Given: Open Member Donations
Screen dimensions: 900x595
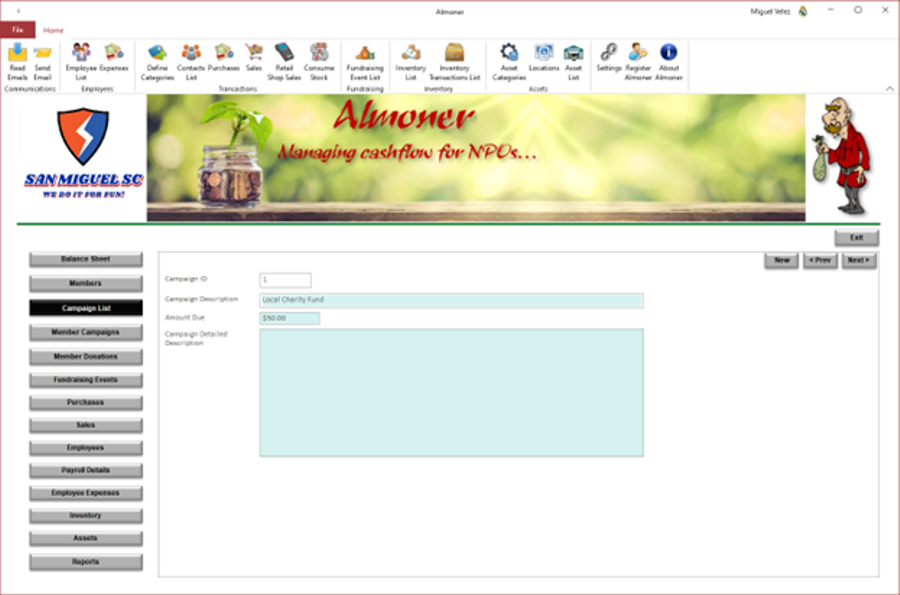Looking at the screenshot, I should coord(86,357).
